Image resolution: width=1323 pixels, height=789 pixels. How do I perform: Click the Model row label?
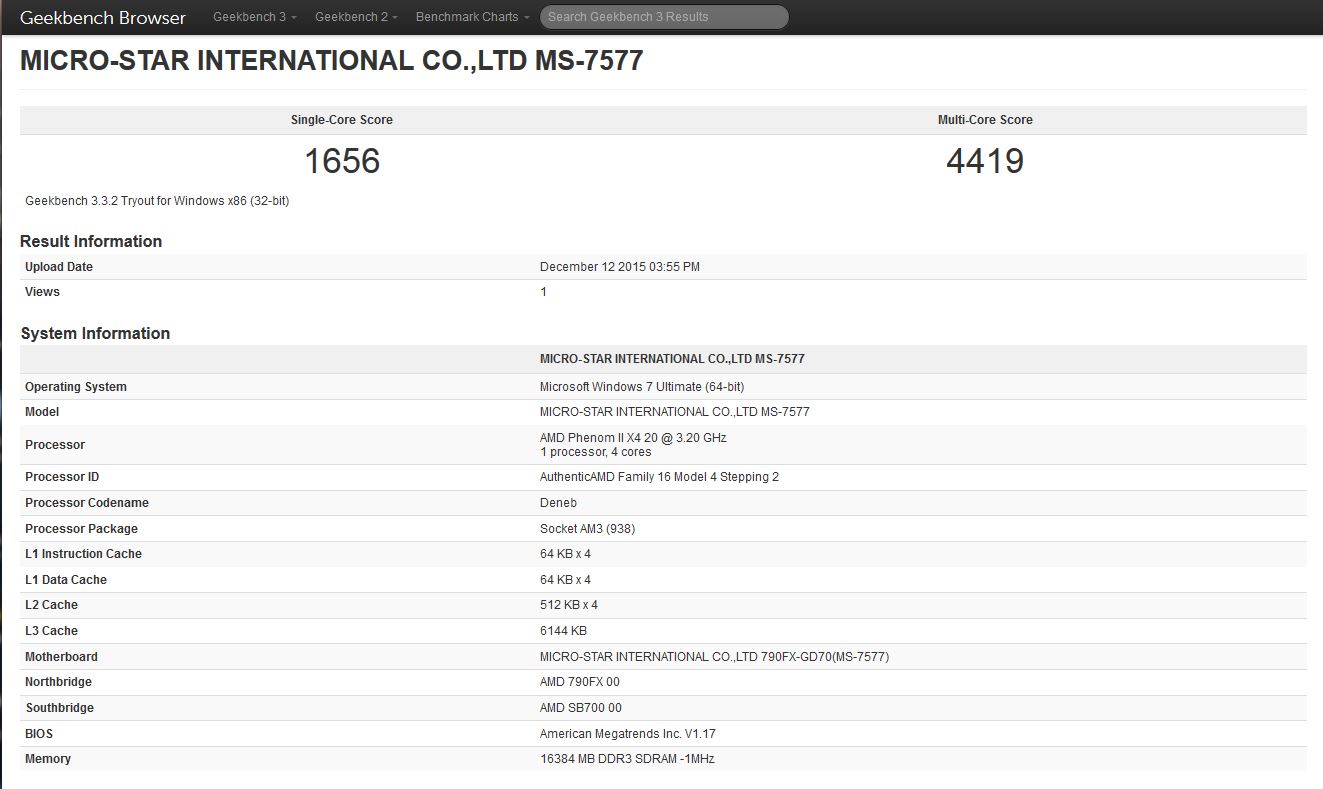coord(42,412)
